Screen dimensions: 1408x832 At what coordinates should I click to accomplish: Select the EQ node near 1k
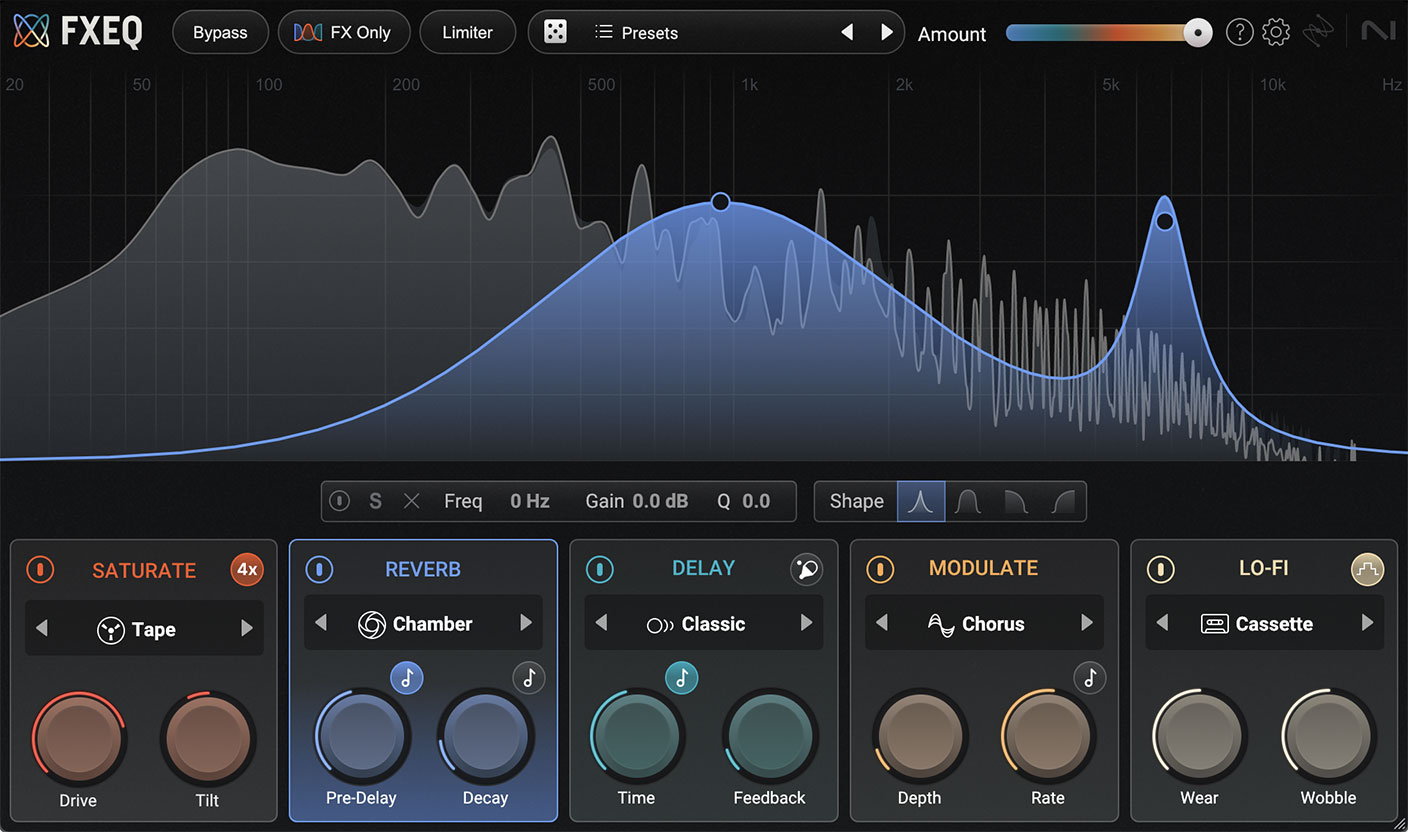[x=720, y=202]
